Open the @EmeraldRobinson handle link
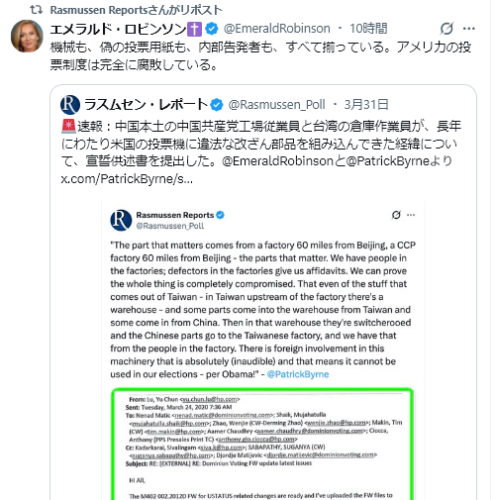 [277, 29]
